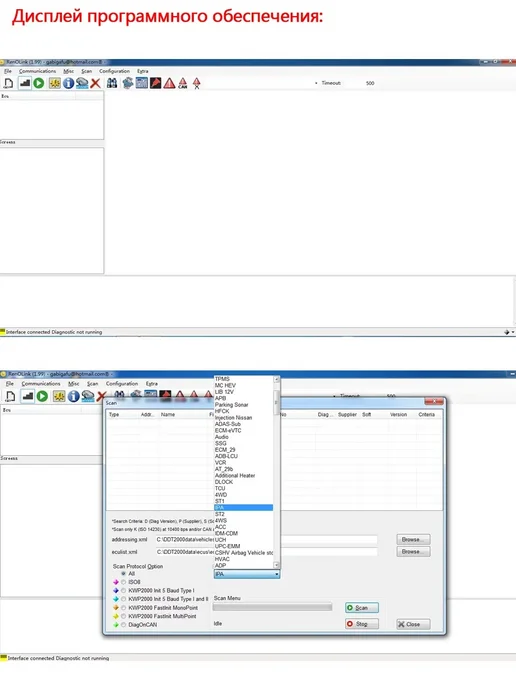Click the blue Info icon in lower window toolbar
This screenshot has height=688, width=516.
tap(73, 396)
